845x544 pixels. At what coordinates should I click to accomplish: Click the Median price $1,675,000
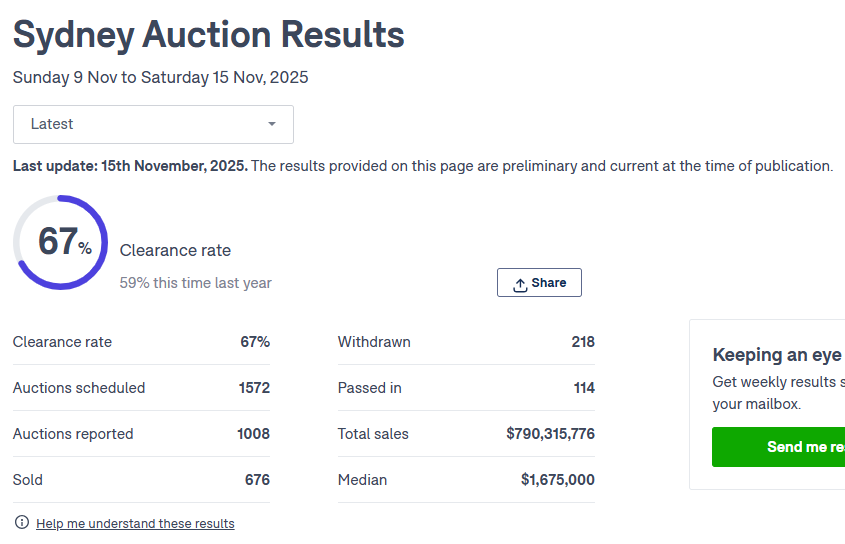tap(557, 480)
